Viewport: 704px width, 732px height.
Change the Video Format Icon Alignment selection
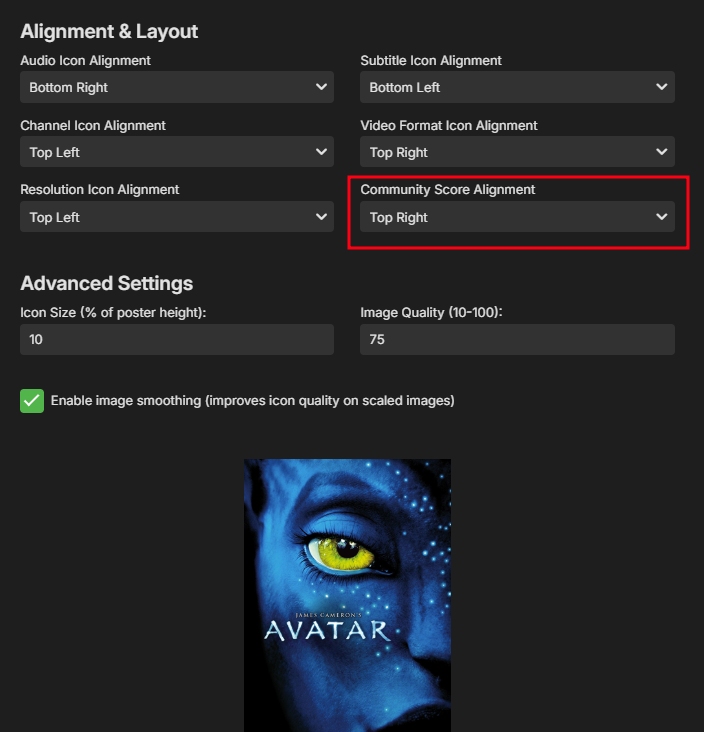(517, 152)
